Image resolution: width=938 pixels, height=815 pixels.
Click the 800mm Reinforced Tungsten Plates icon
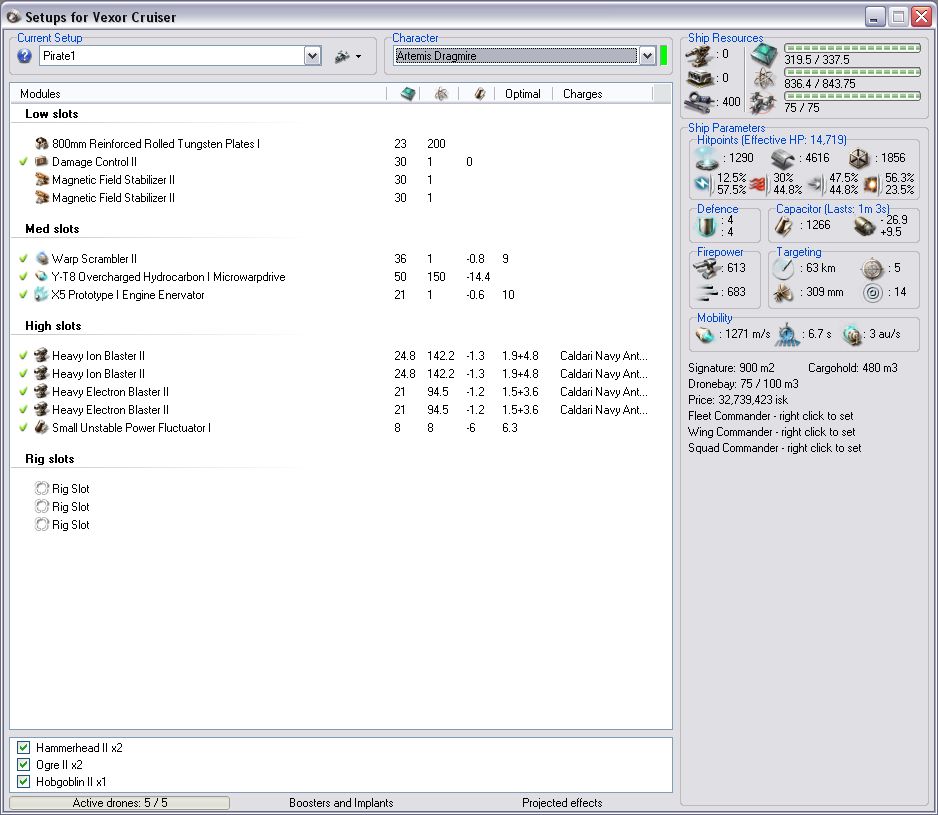tap(42, 144)
